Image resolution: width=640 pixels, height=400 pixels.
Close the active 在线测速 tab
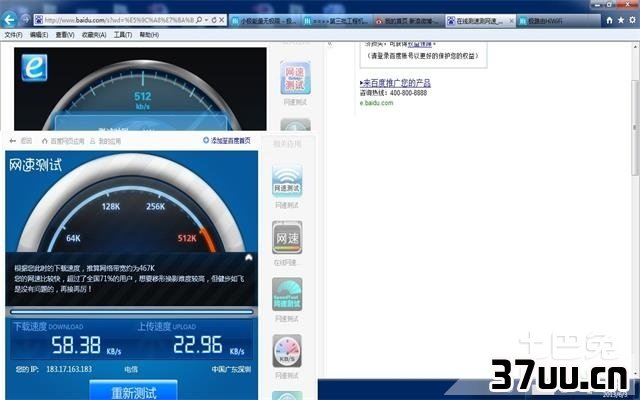pyautogui.click(x=511, y=20)
